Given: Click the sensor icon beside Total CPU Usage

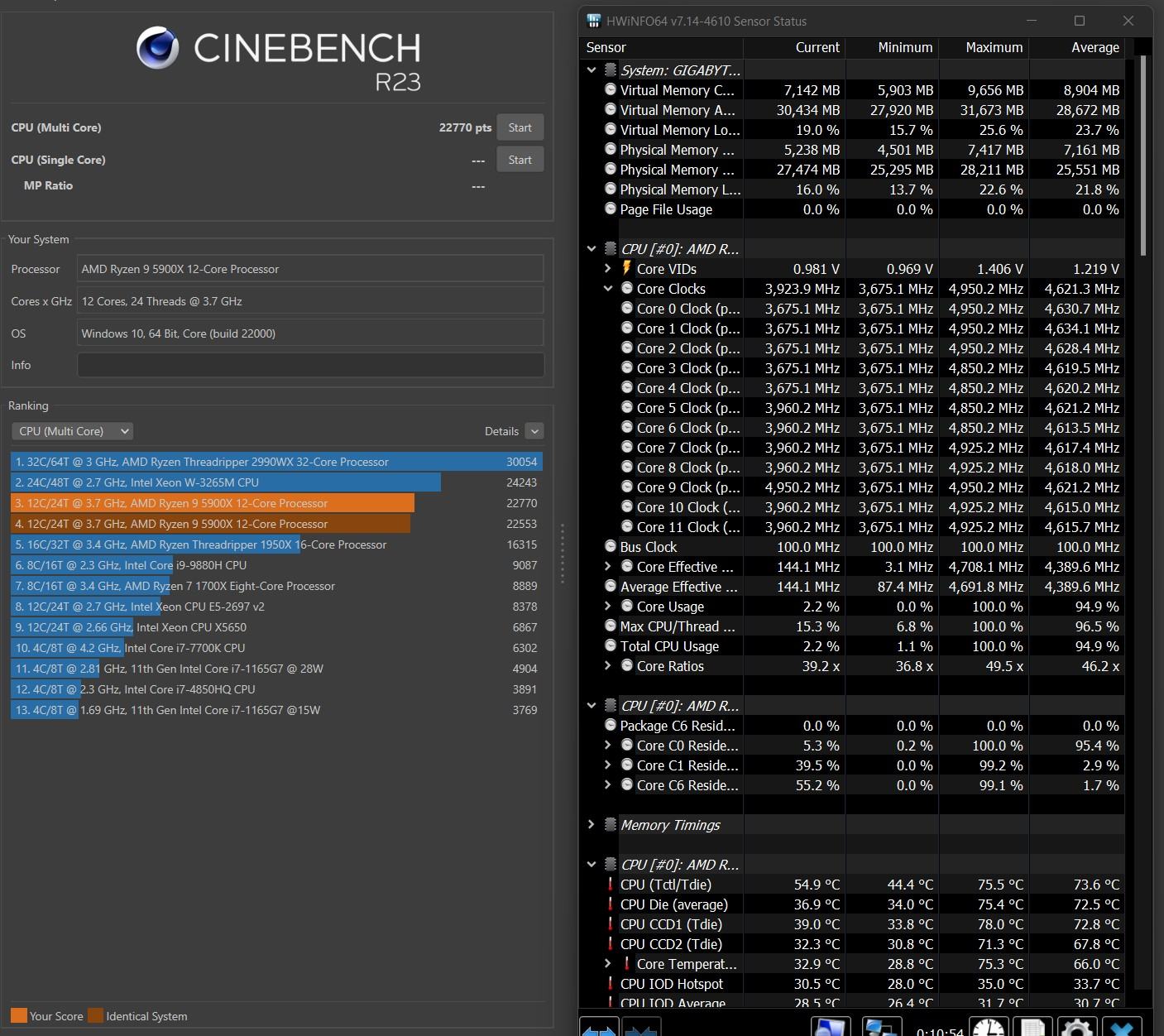Looking at the screenshot, I should [x=611, y=645].
